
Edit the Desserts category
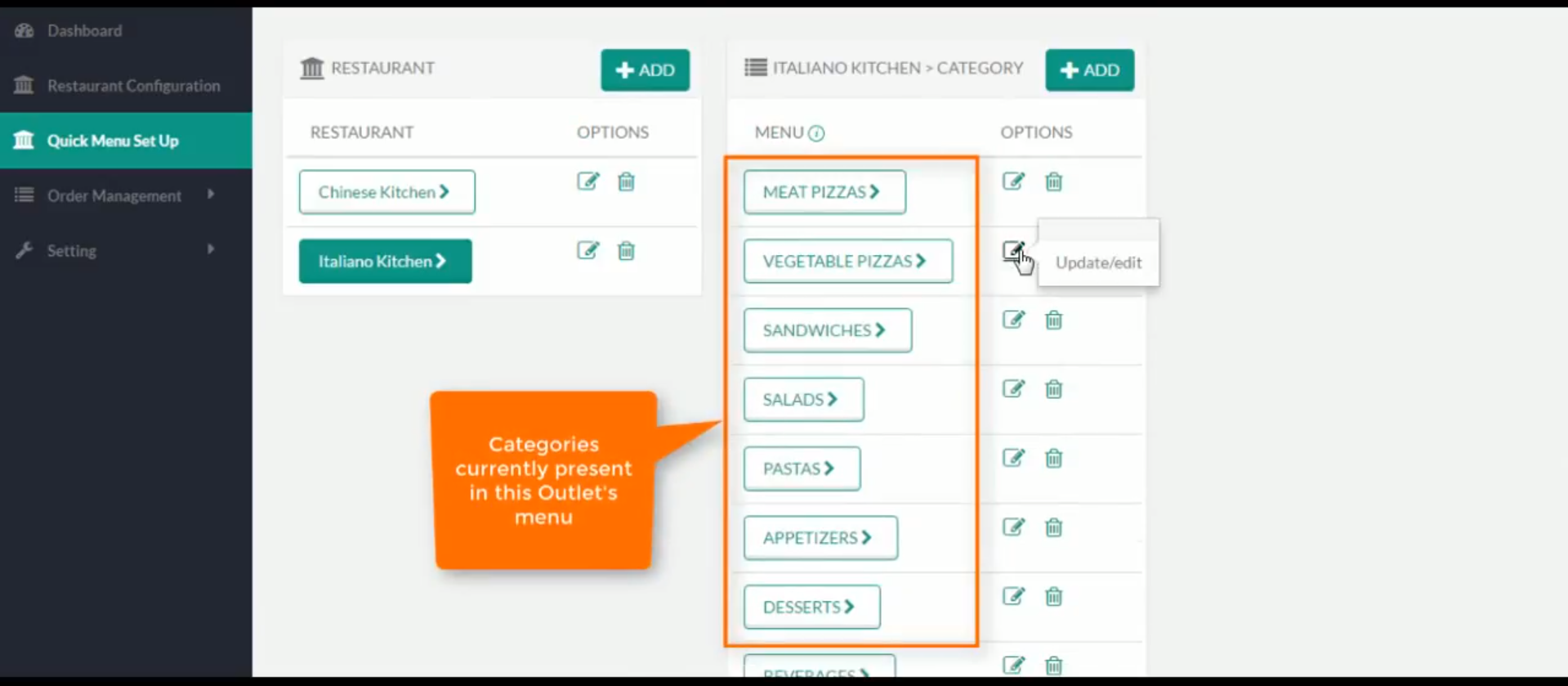1013,596
